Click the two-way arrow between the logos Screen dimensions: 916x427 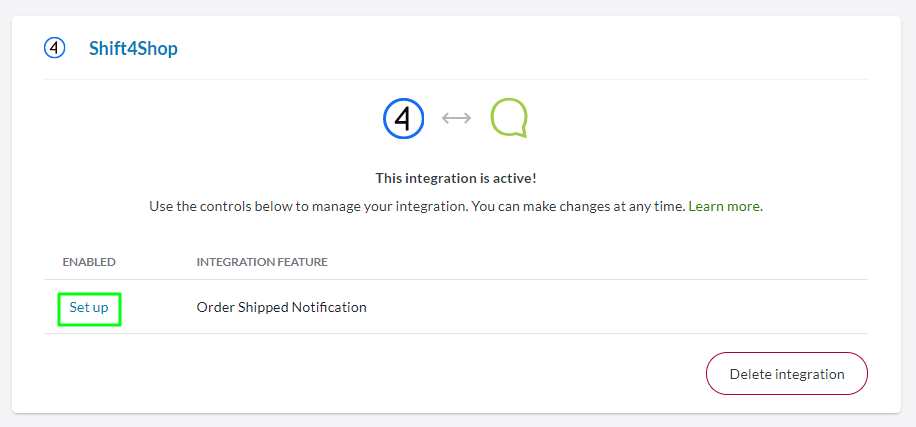click(x=456, y=118)
